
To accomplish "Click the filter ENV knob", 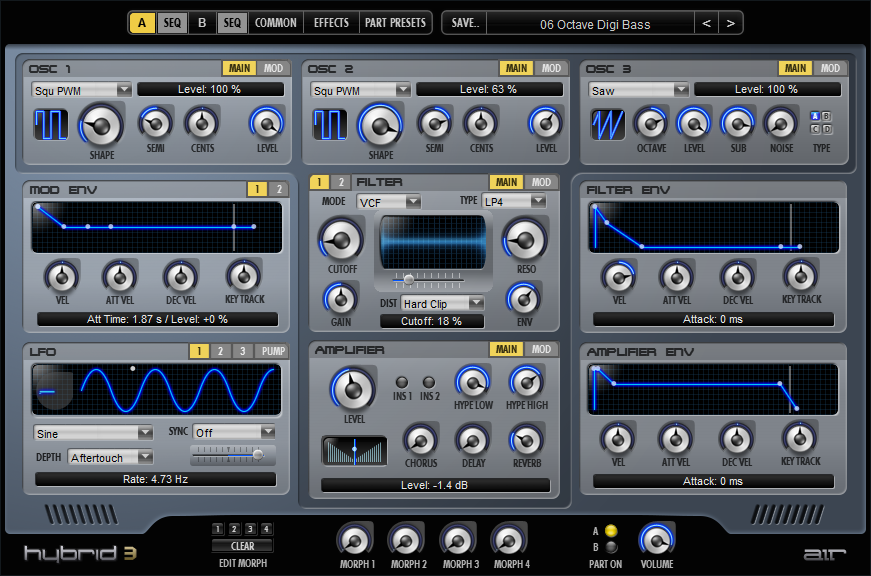I will 524,299.
